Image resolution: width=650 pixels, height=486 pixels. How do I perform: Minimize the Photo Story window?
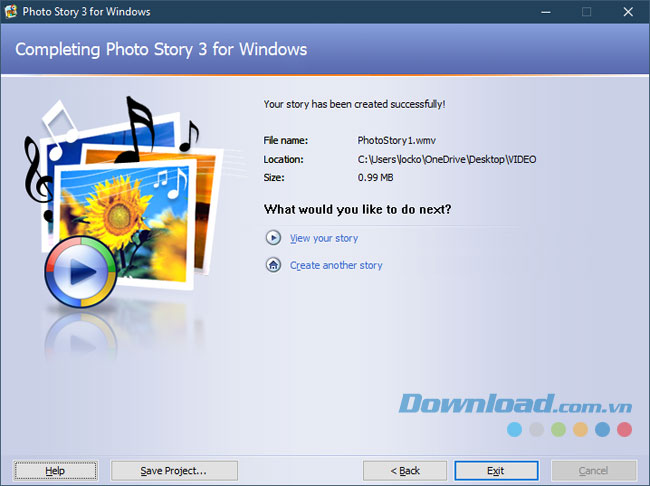546,12
